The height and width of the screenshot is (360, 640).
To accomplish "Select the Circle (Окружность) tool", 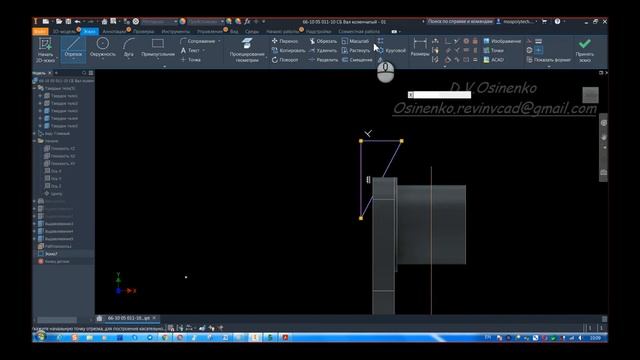I will click(x=102, y=47).
